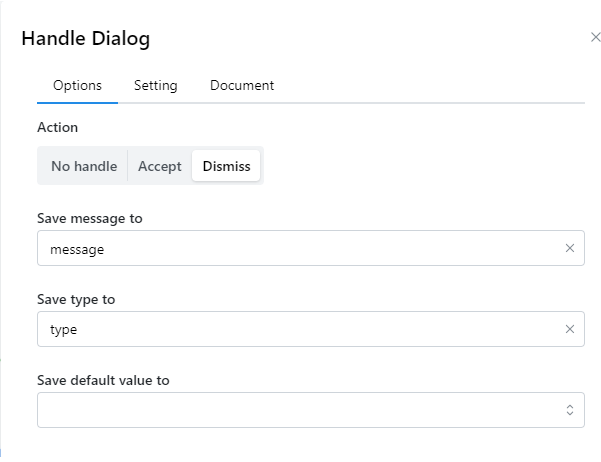
Task: Focus the Save type to input
Action: (300, 329)
